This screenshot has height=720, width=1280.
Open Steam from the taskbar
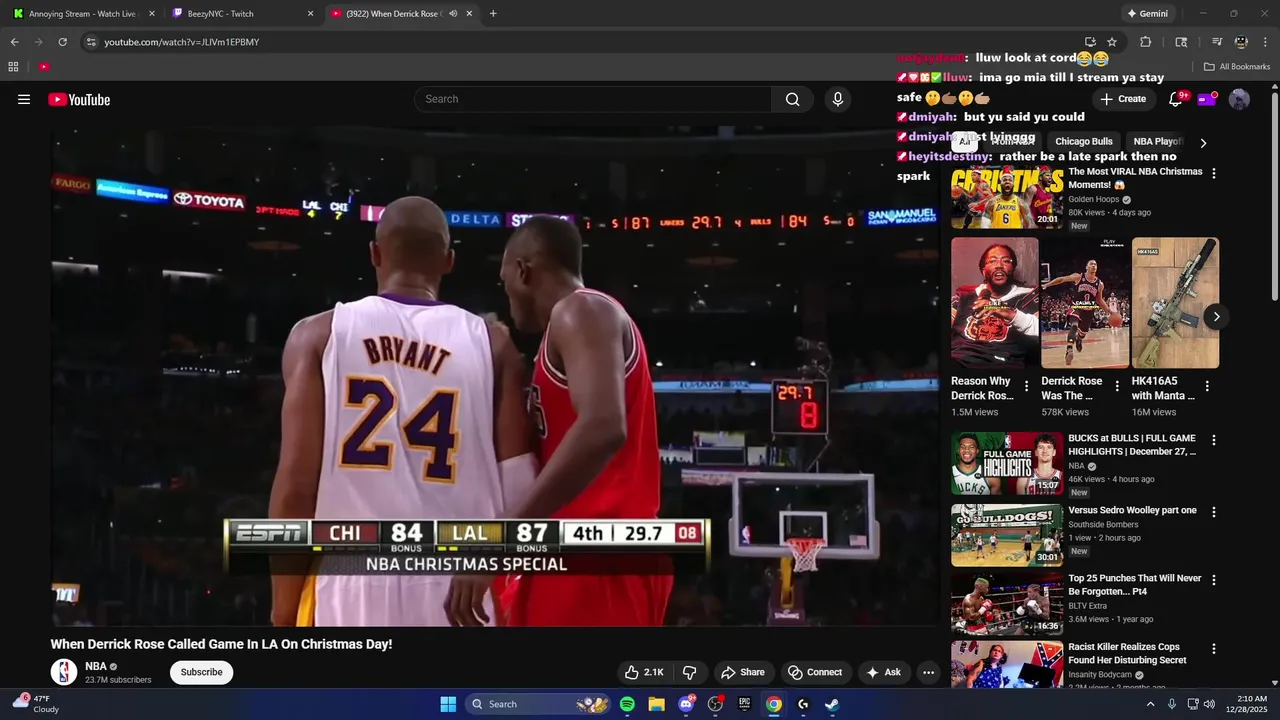(832, 704)
